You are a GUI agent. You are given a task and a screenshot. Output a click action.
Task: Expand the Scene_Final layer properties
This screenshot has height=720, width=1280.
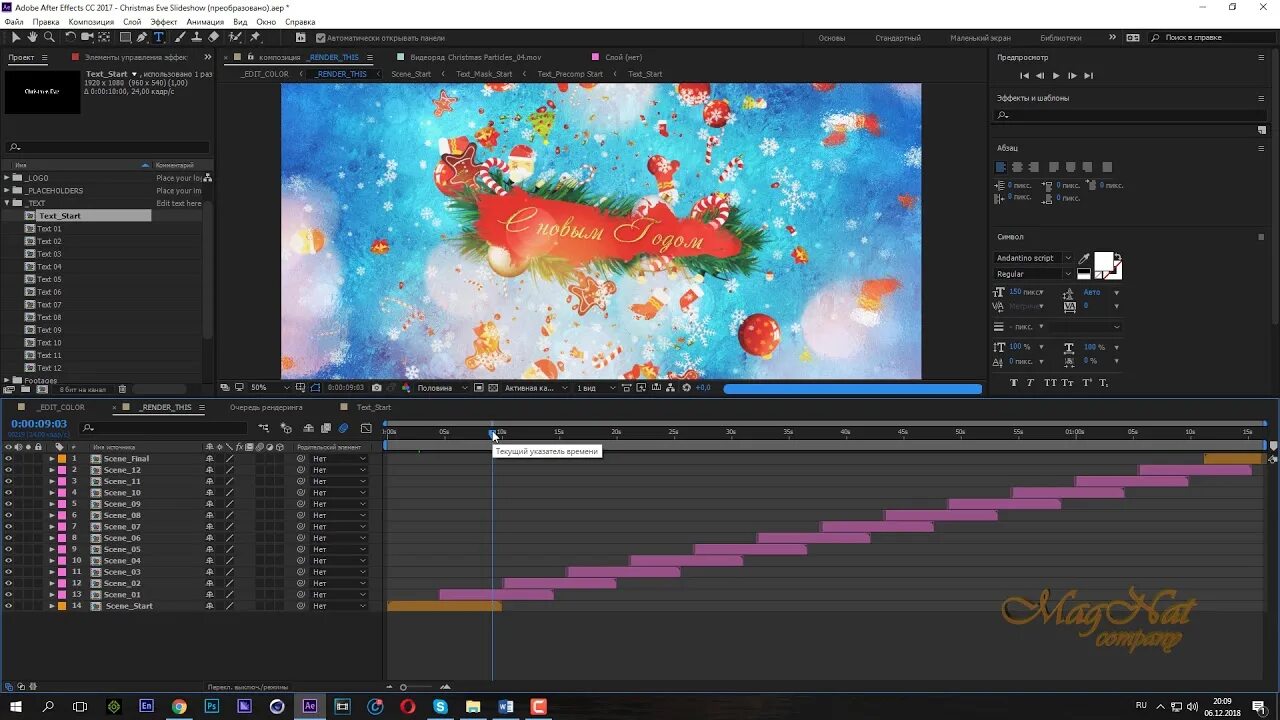[52, 459]
